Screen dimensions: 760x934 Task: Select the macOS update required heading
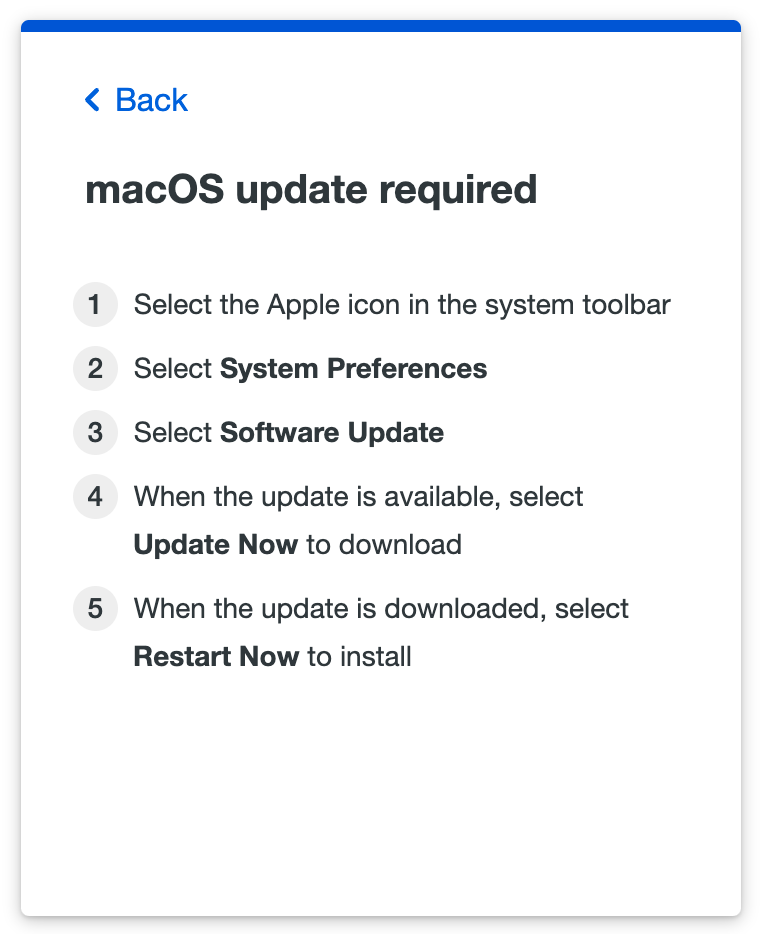click(312, 190)
